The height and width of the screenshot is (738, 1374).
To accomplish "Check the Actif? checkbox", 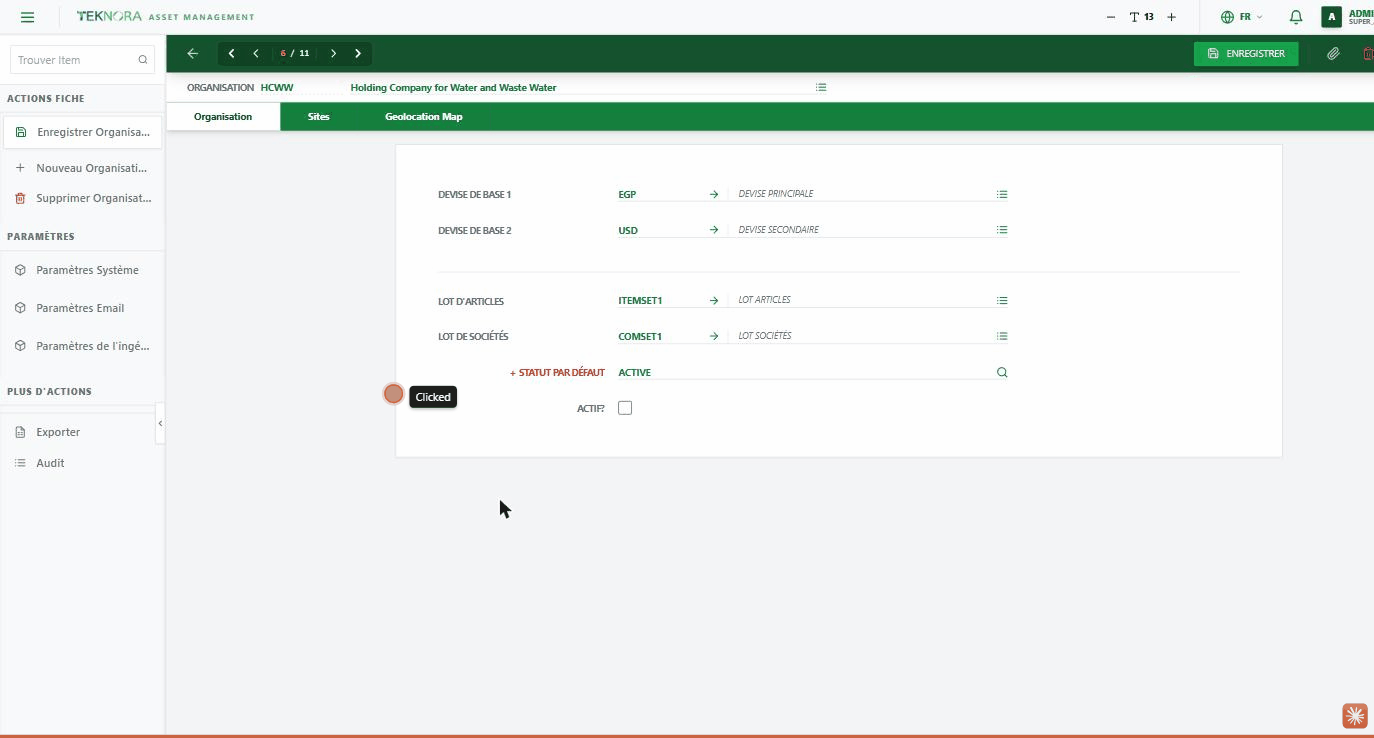I will coord(625,408).
